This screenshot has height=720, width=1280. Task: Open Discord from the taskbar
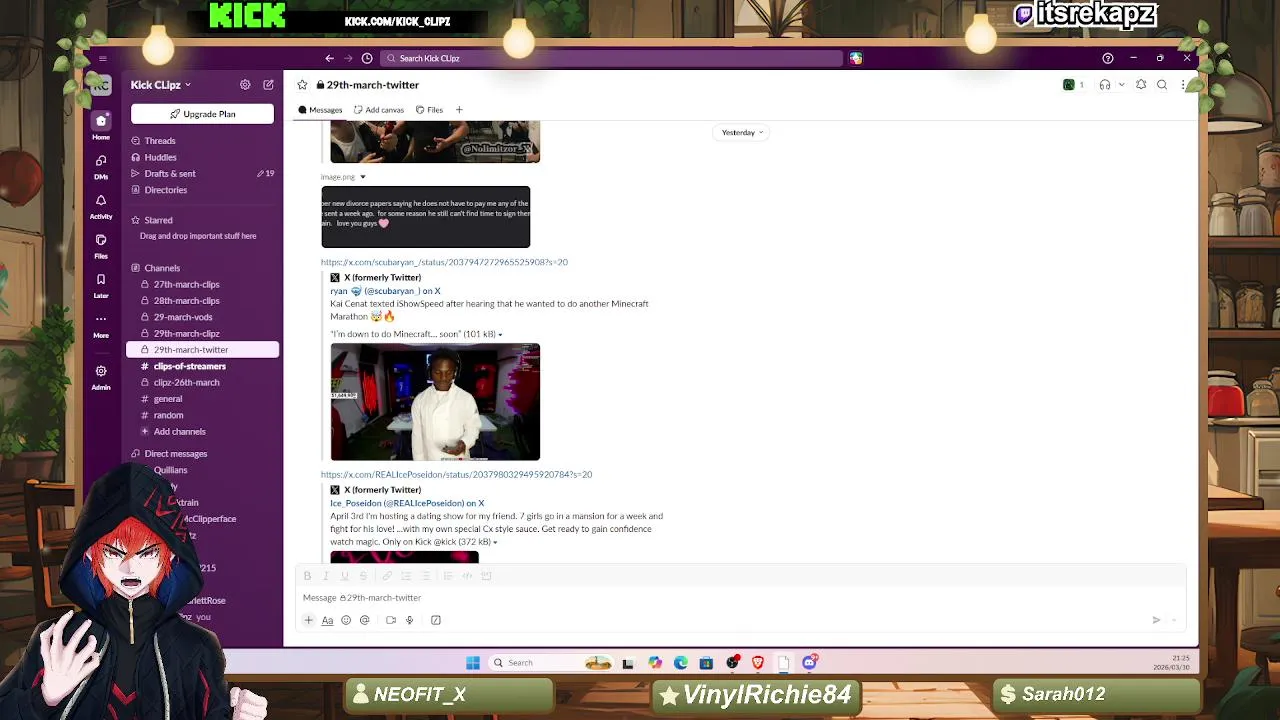click(810, 662)
